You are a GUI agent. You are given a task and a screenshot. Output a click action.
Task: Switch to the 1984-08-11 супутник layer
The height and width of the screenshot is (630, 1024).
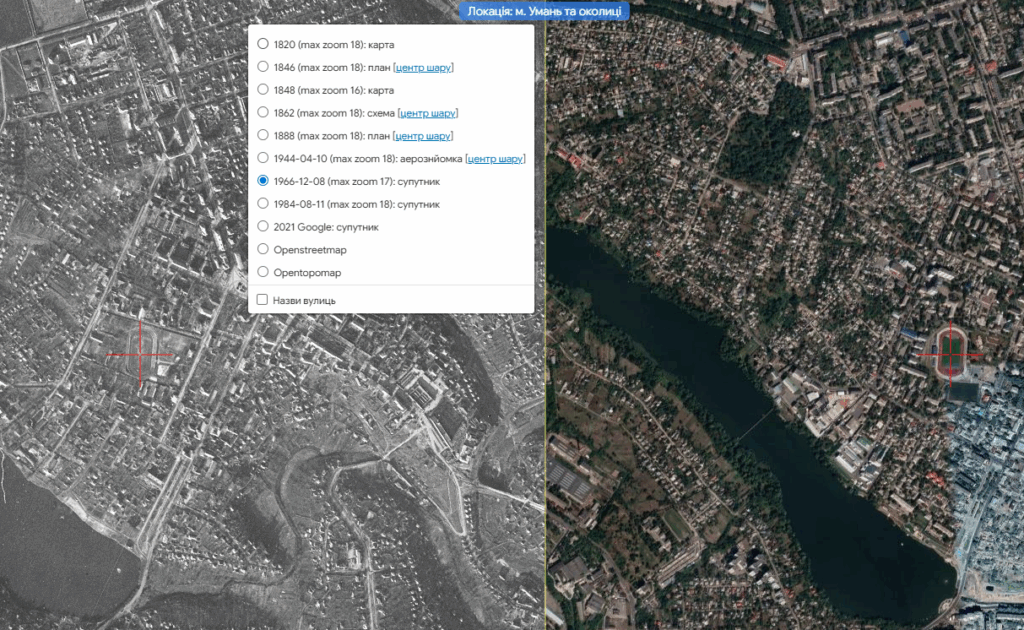263,204
